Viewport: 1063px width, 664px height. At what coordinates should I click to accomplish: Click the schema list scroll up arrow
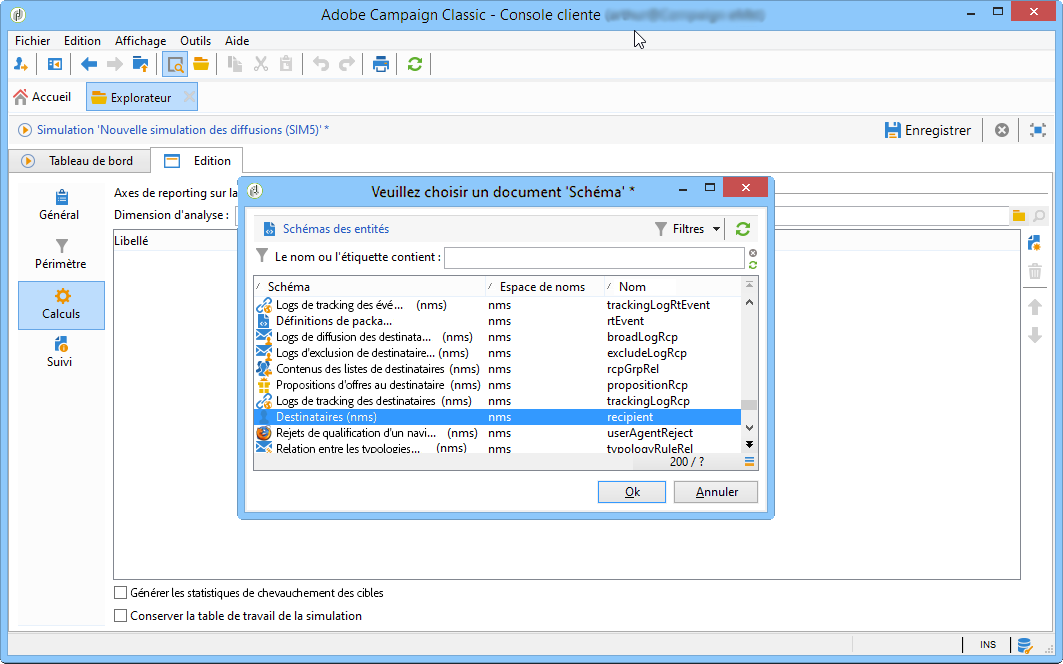click(x=749, y=302)
